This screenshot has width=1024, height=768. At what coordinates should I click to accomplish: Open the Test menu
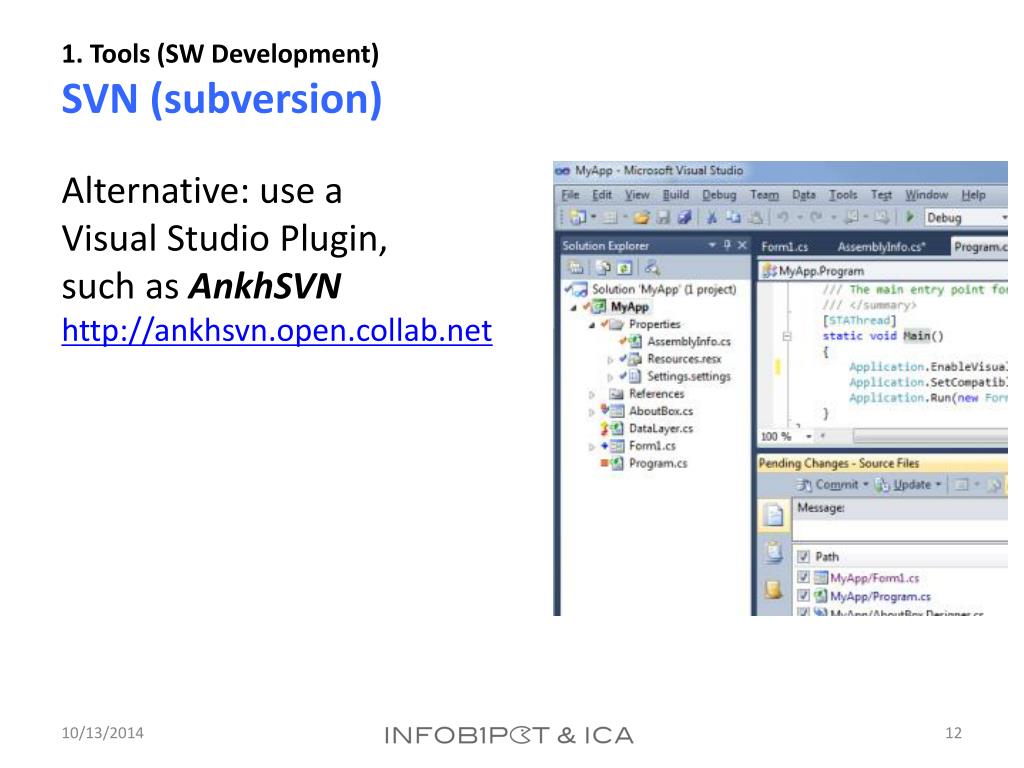point(881,195)
